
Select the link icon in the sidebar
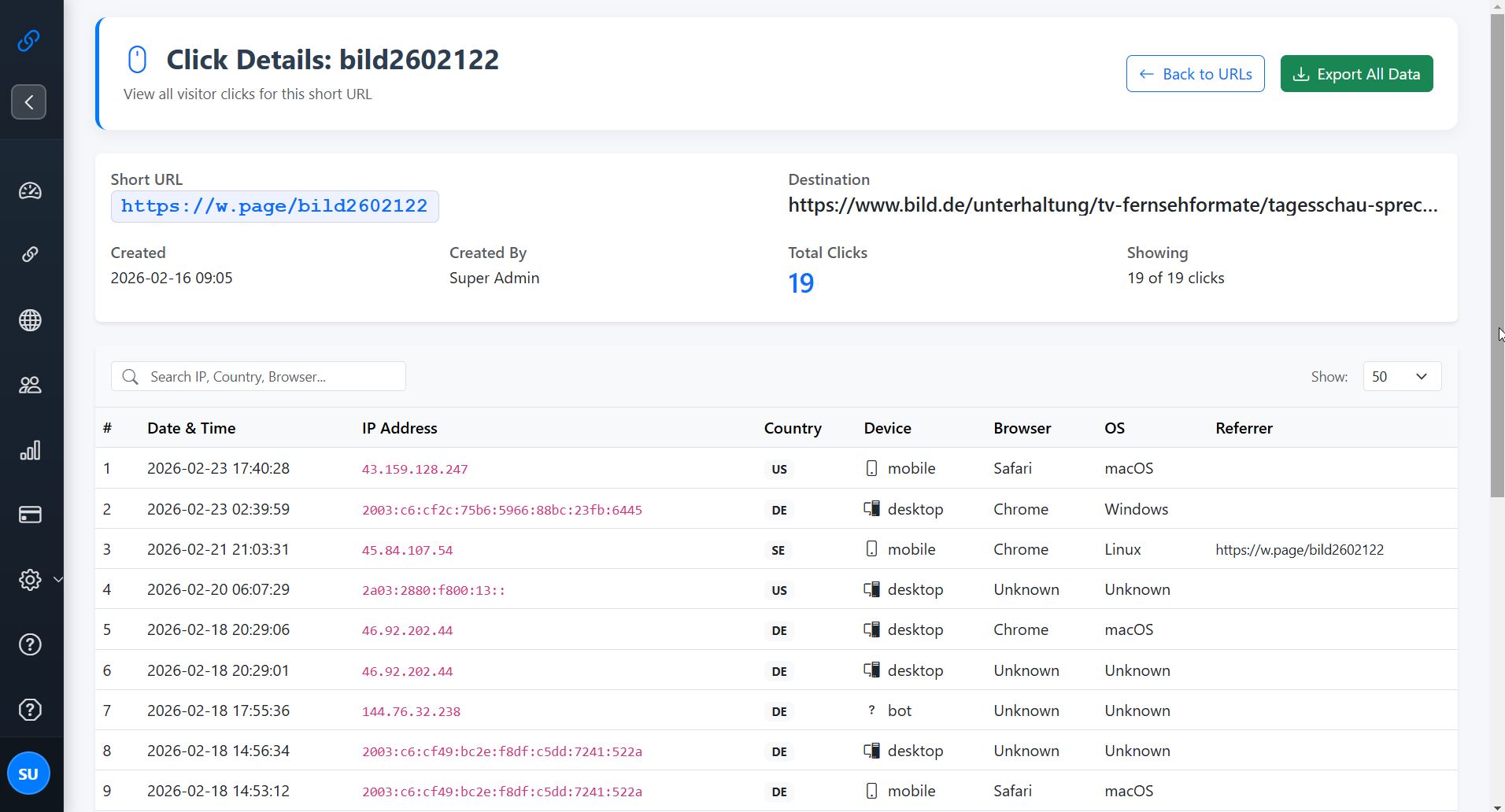(30, 254)
